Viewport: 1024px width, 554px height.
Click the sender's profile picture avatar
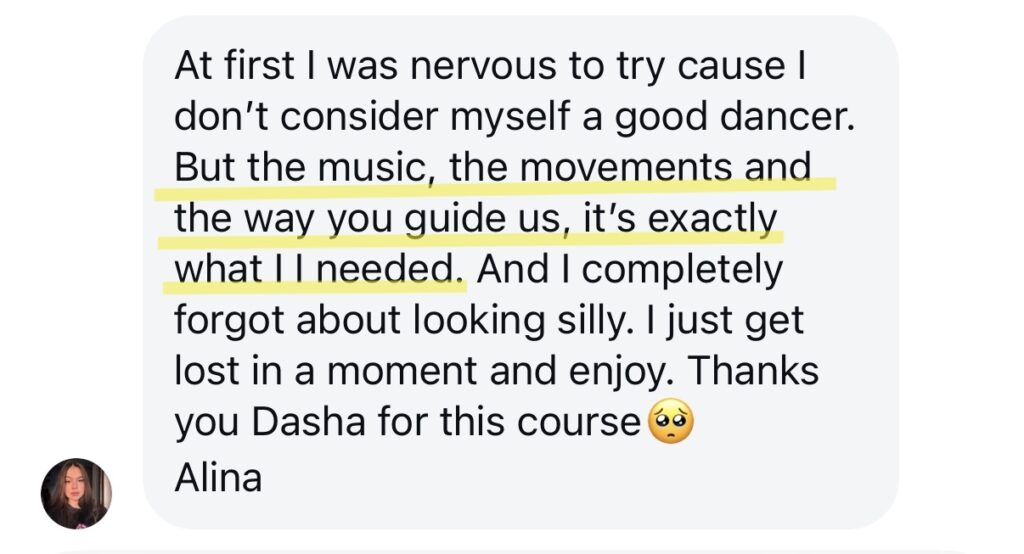(x=76, y=493)
